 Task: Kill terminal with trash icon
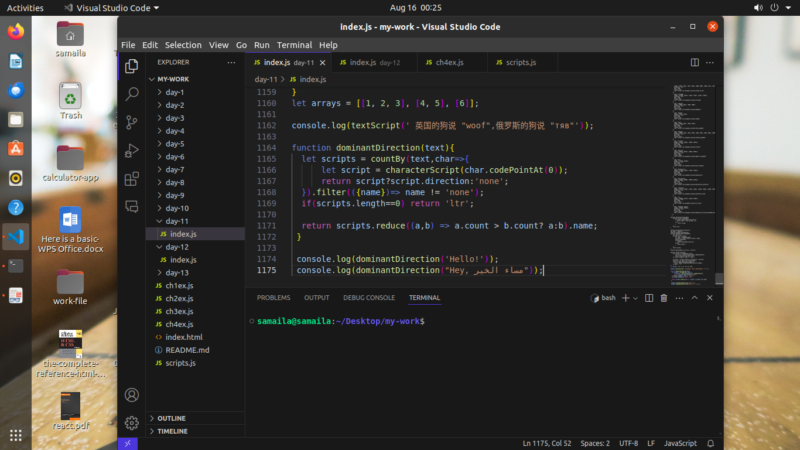coord(664,298)
